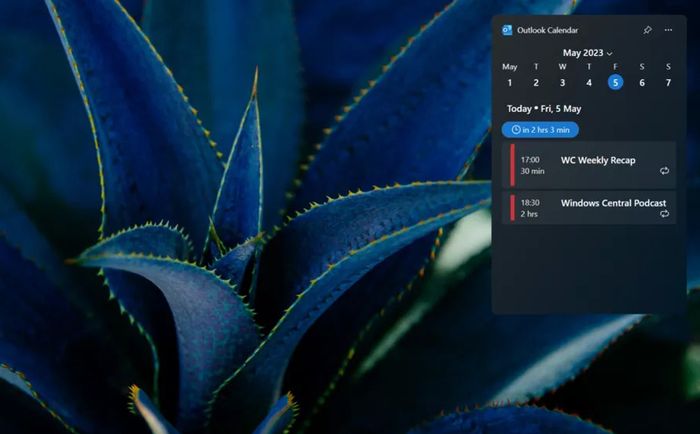The image size is (700, 434).
Task: Click the 'in 2 hrs 3 min' pill
Action: 540,130
